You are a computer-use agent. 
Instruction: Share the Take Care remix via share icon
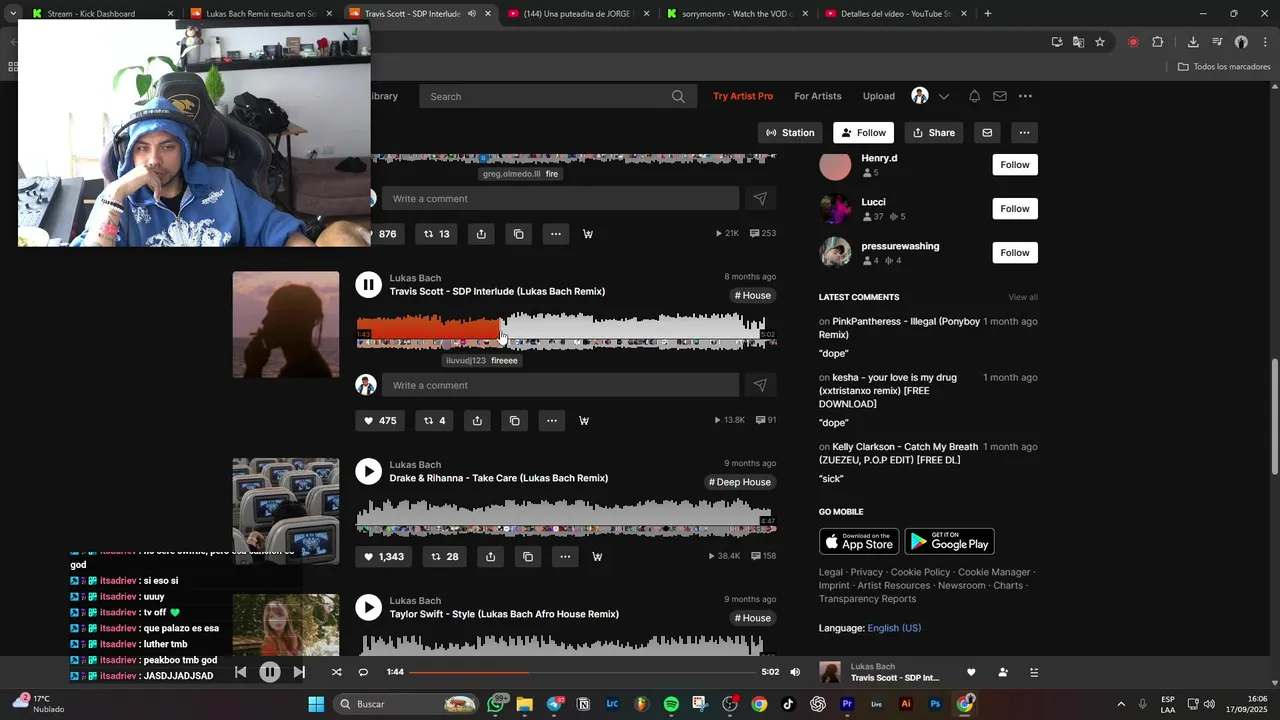tap(490, 557)
